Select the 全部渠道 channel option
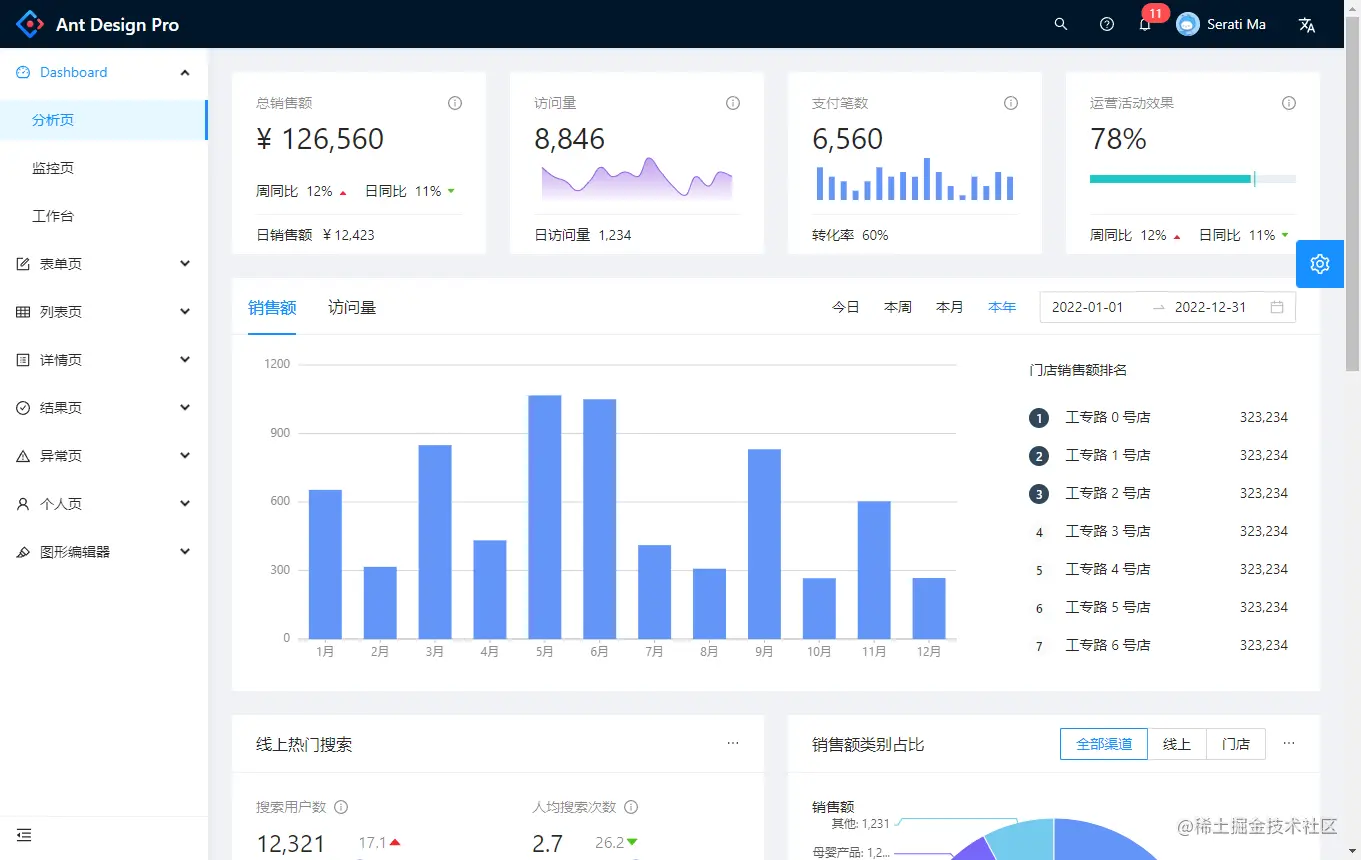The height and width of the screenshot is (860, 1361). point(1104,744)
